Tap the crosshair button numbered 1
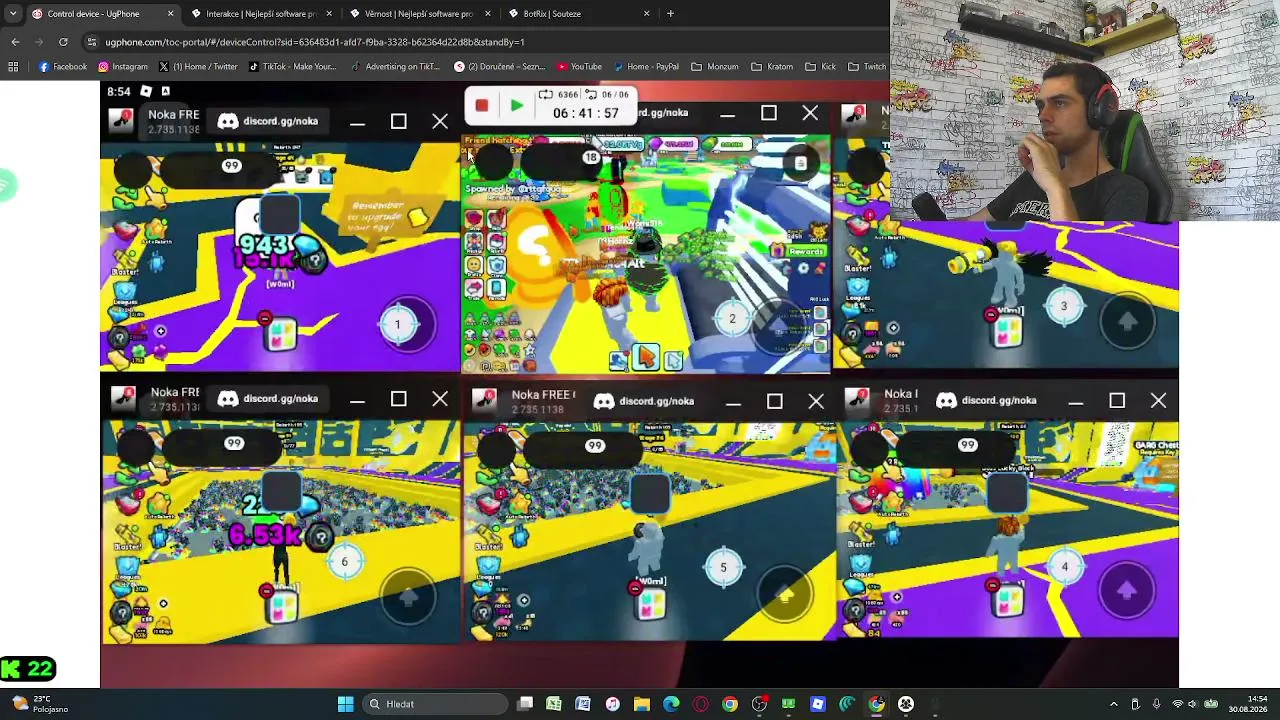Viewport: 1280px width, 720px height. click(397, 324)
